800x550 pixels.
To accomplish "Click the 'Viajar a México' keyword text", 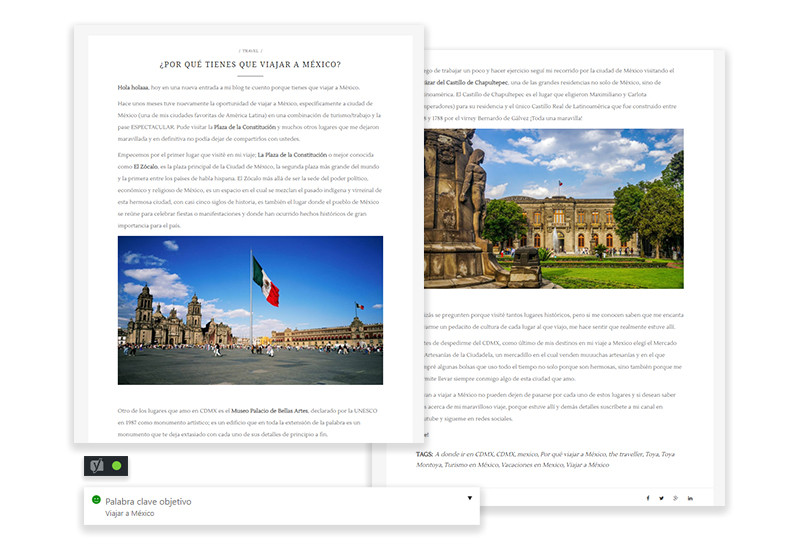I will (130, 513).
